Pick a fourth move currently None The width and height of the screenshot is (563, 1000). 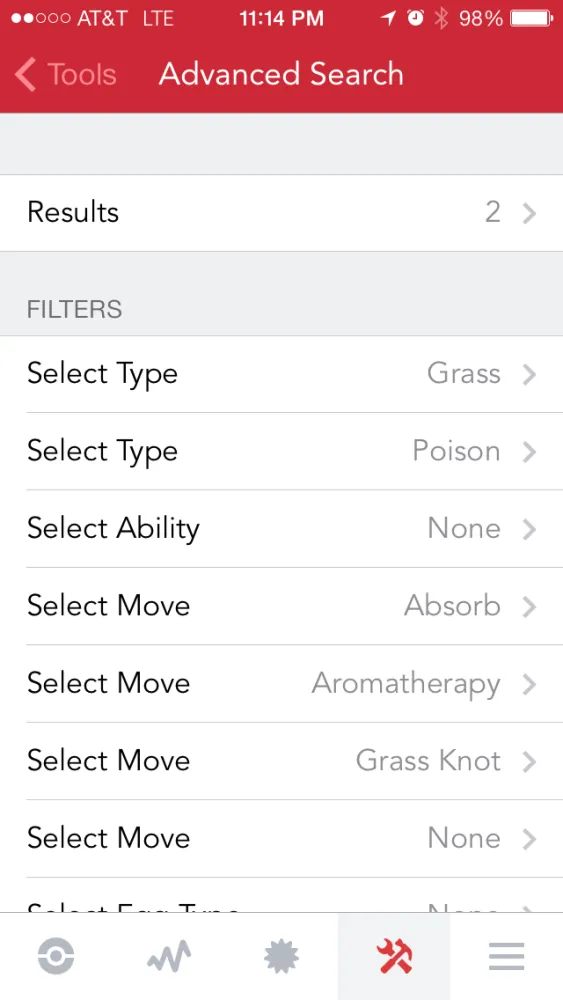[x=281, y=839]
